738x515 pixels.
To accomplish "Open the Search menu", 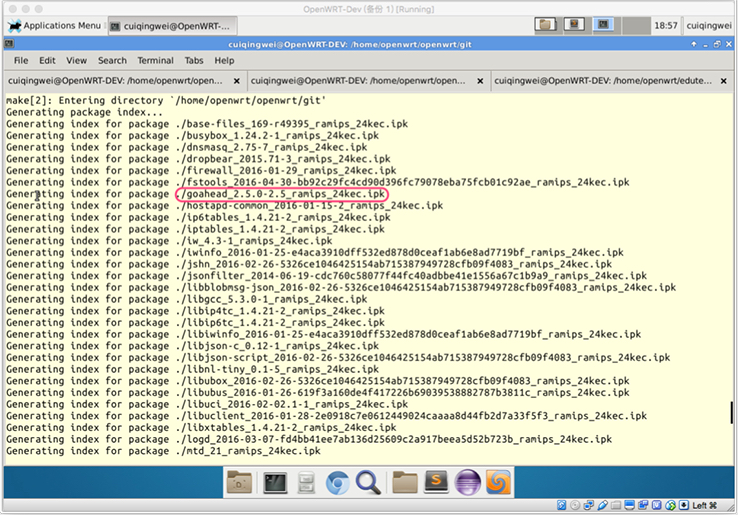I will coord(112,60).
